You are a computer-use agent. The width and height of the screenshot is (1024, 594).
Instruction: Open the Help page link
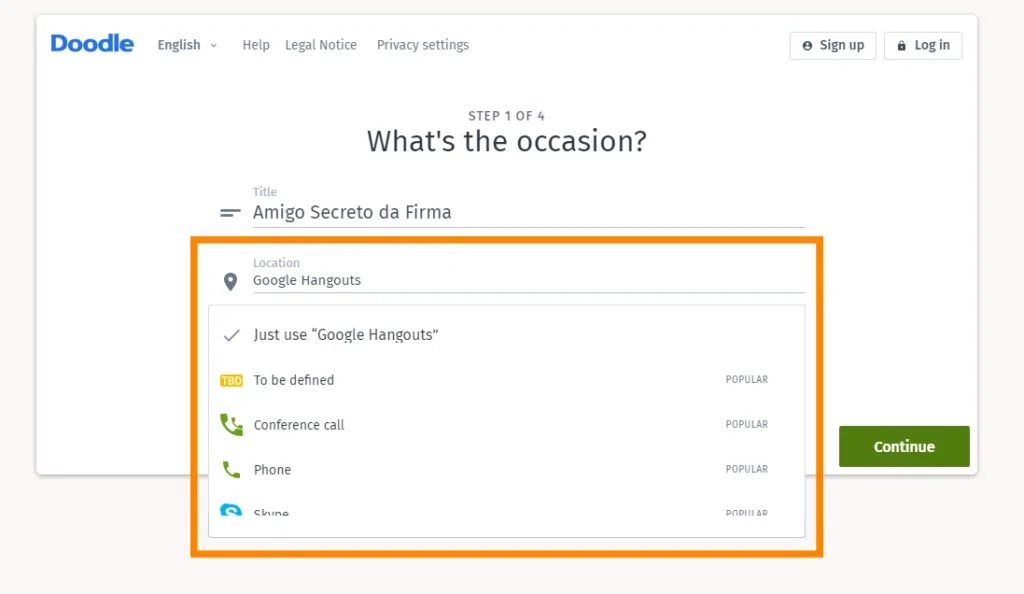(x=256, y=45)
